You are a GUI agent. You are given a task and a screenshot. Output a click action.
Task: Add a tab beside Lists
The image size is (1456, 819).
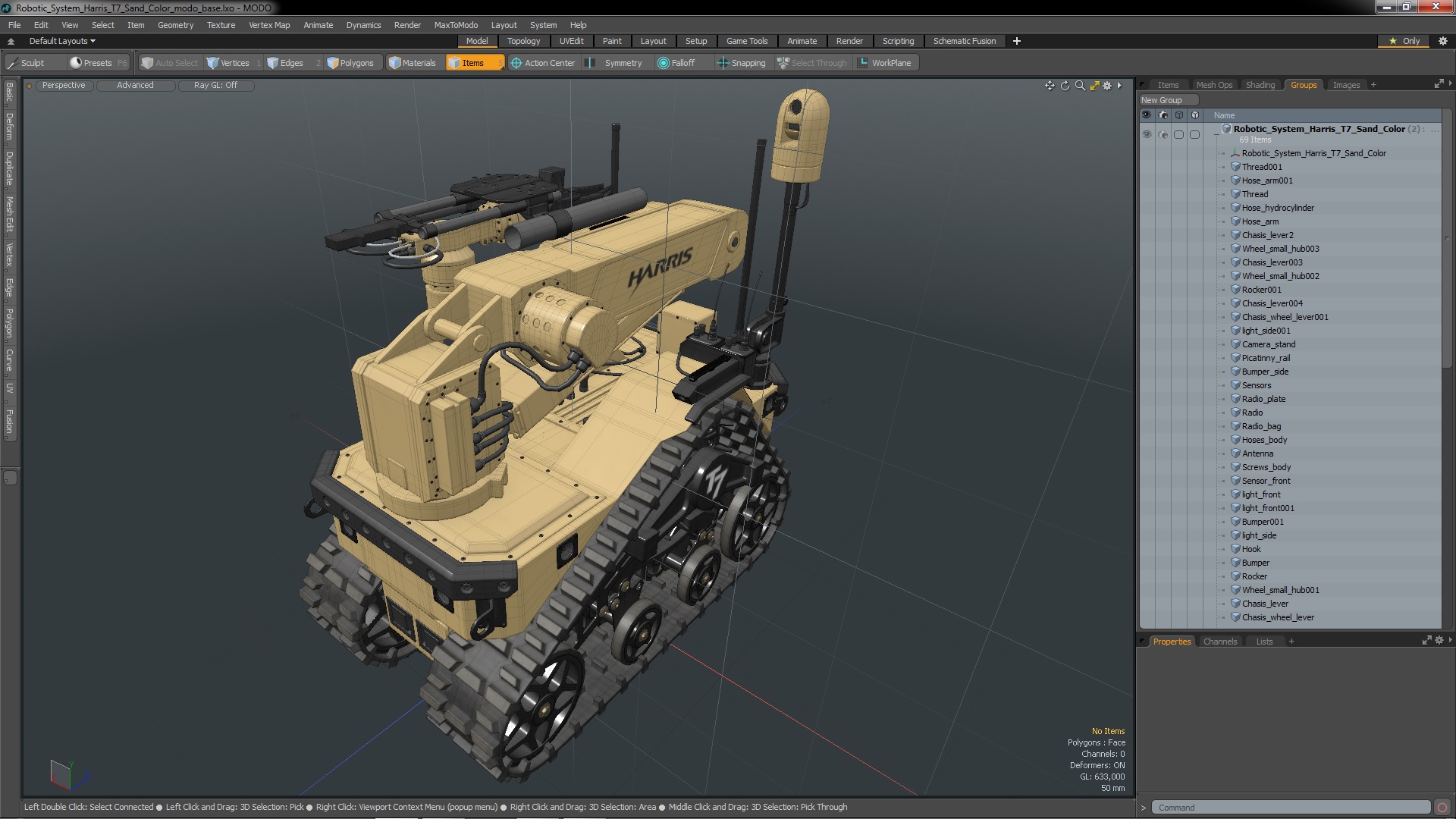pos(1291,642)
